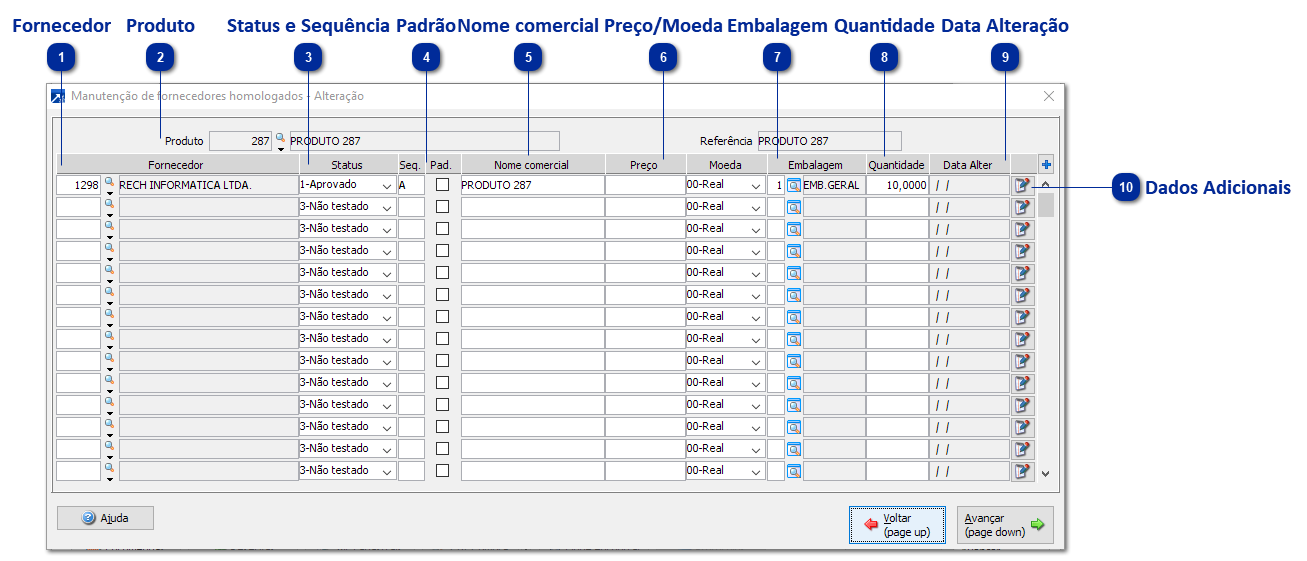Screen dimensions: 1307x561
Task: Click Nome comercial field with PRODUTO 287
Action: [531, 185]
